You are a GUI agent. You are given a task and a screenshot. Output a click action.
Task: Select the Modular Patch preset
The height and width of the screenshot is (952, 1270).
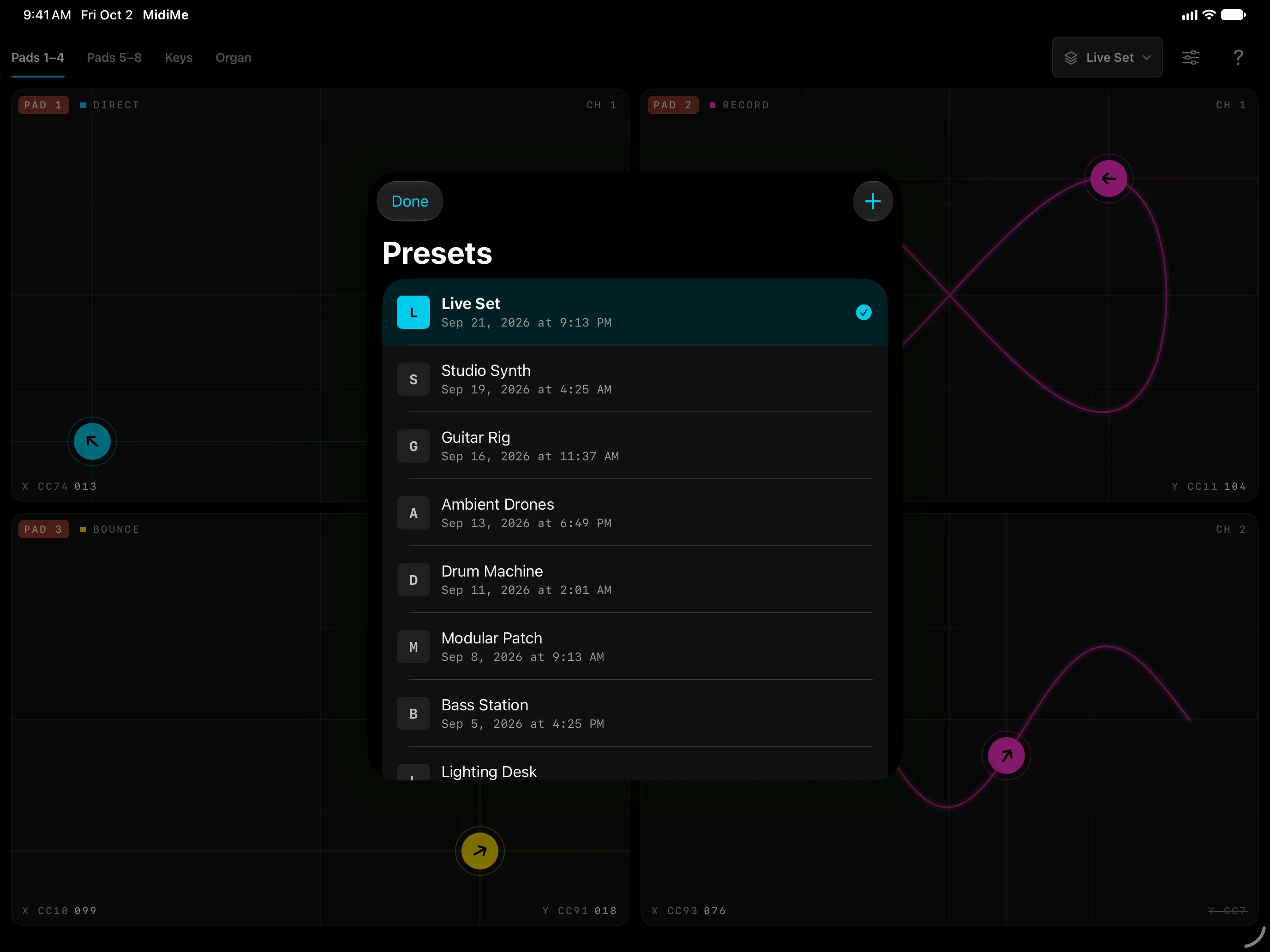point(635,647)
